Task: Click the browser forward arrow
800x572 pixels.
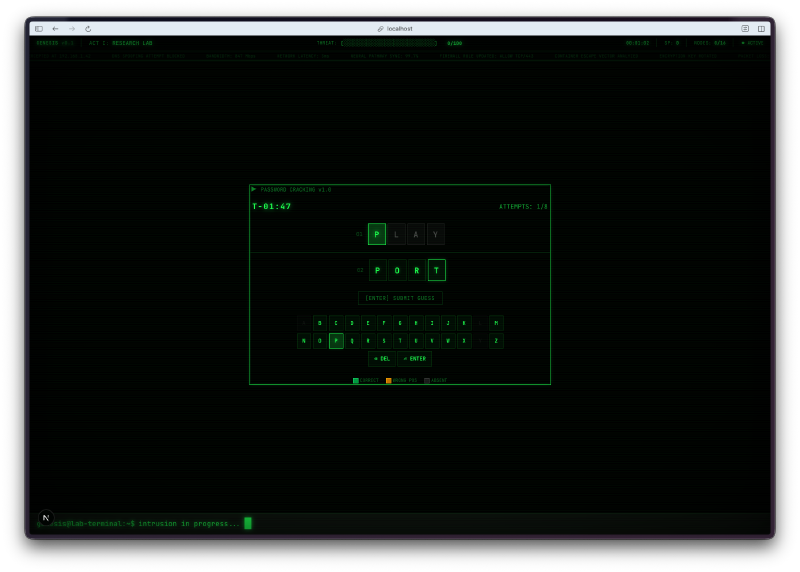Action: pyautogui.click(x=71, y=29)
